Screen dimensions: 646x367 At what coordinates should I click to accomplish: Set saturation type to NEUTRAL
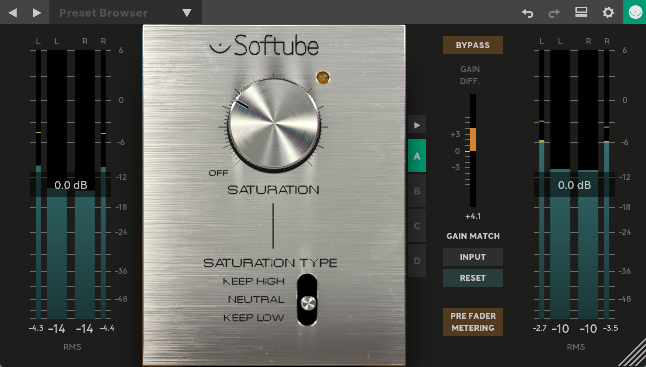click(256, 299)
